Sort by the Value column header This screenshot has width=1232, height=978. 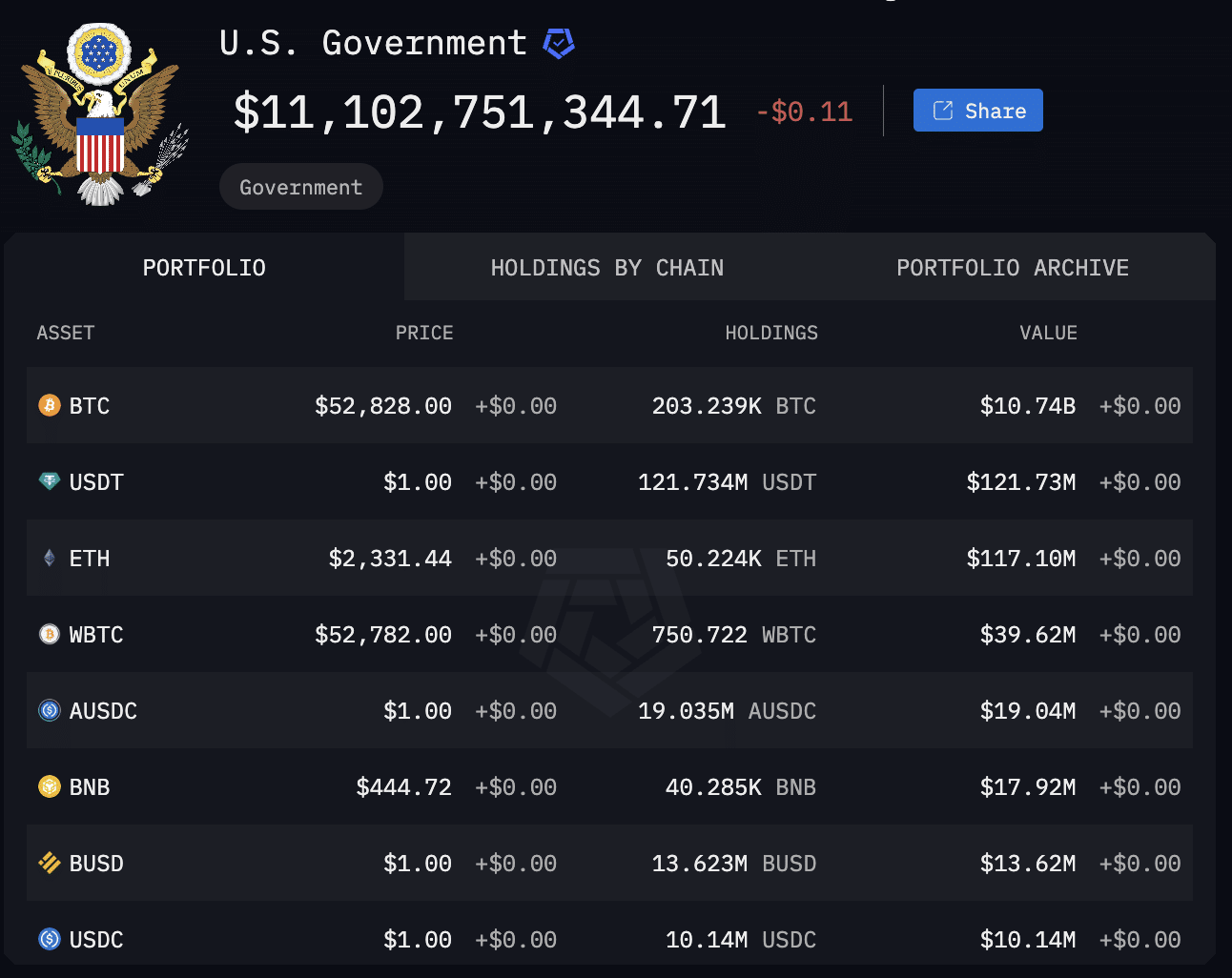[1049, 333]
